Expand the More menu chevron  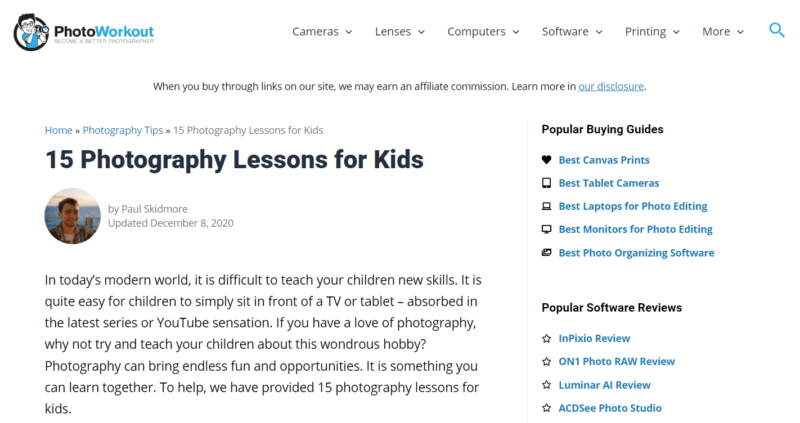coord(740,32)
